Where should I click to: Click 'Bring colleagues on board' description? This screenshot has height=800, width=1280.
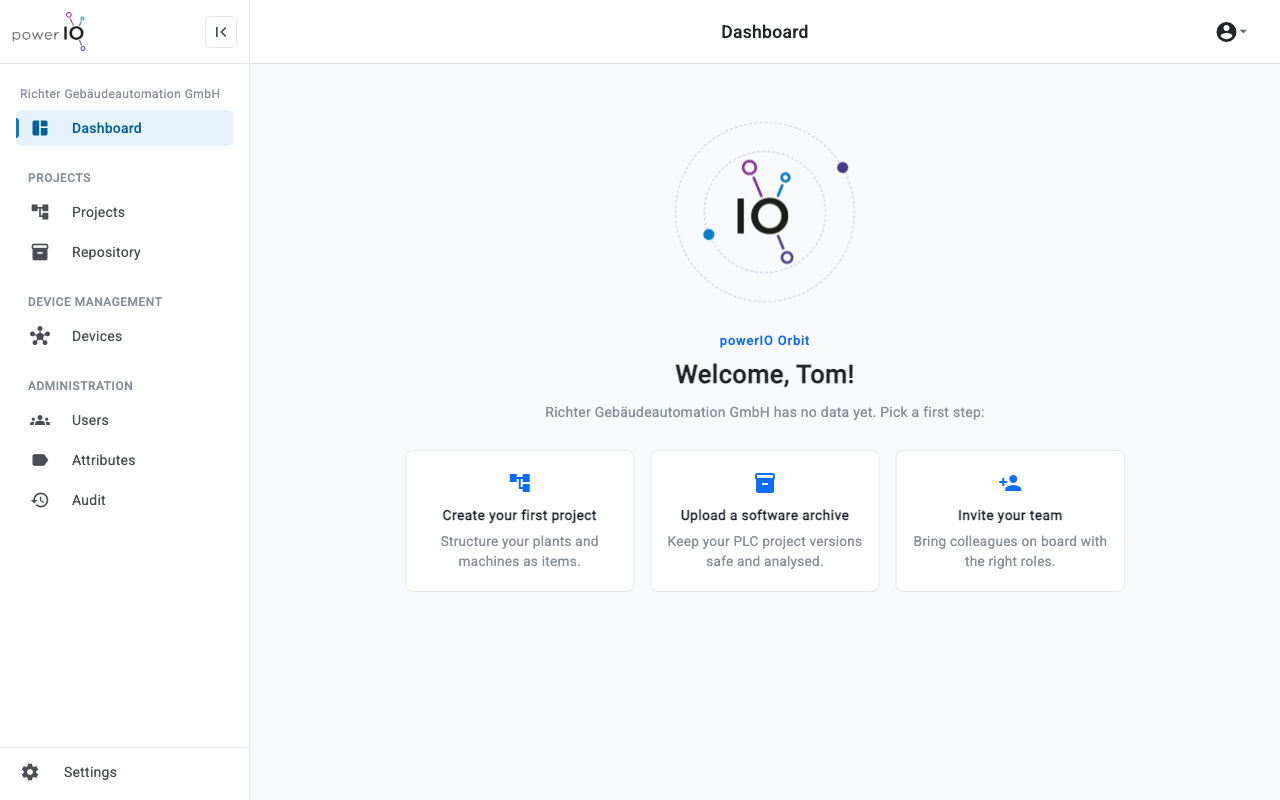(x=1010, y=551)
